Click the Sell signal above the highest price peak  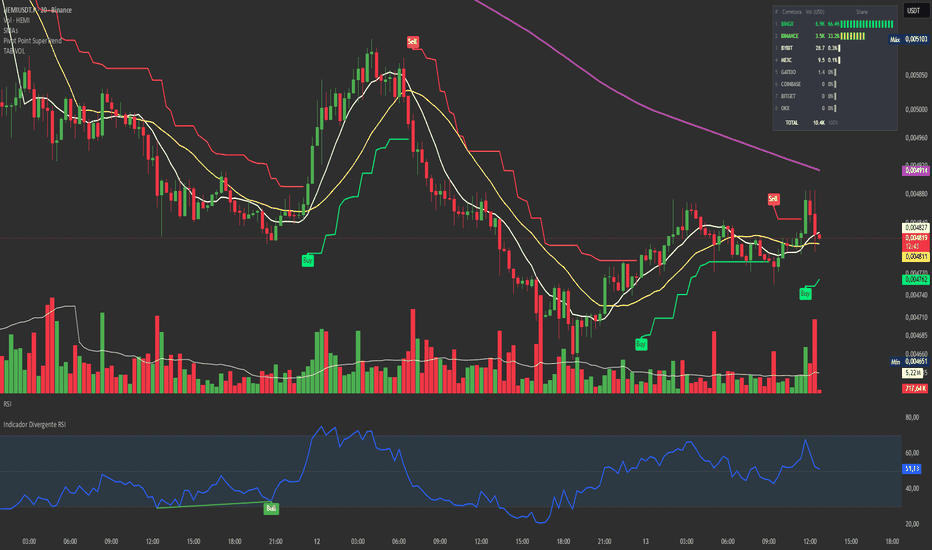(413, 42)
